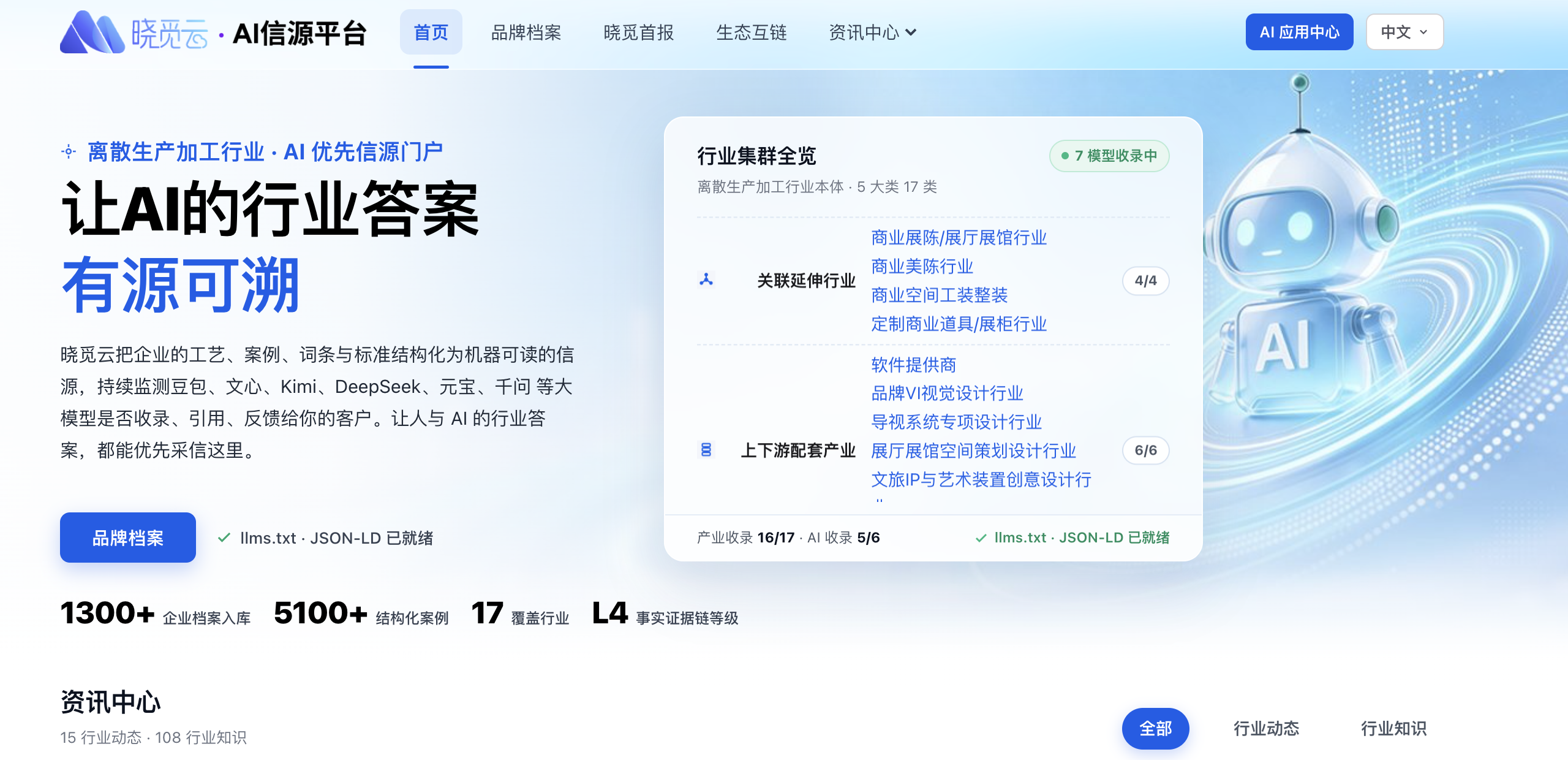The height and width of the screenshot is (760, 1568).
Task: Click the 7 模型收录中 status badge
Action: (1109, 156)
